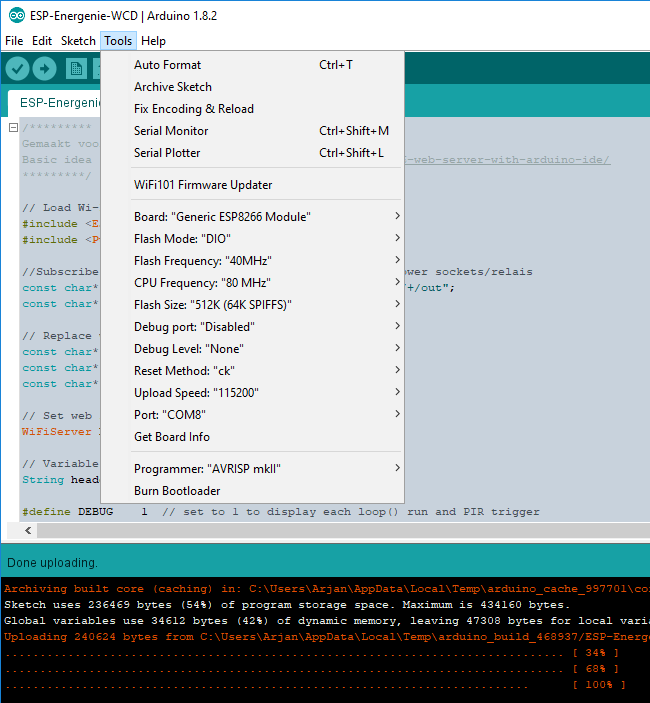Expand Port COM8 submenu
The width and height of the screenshot is (650, 703).
click(x=252, y=414)
